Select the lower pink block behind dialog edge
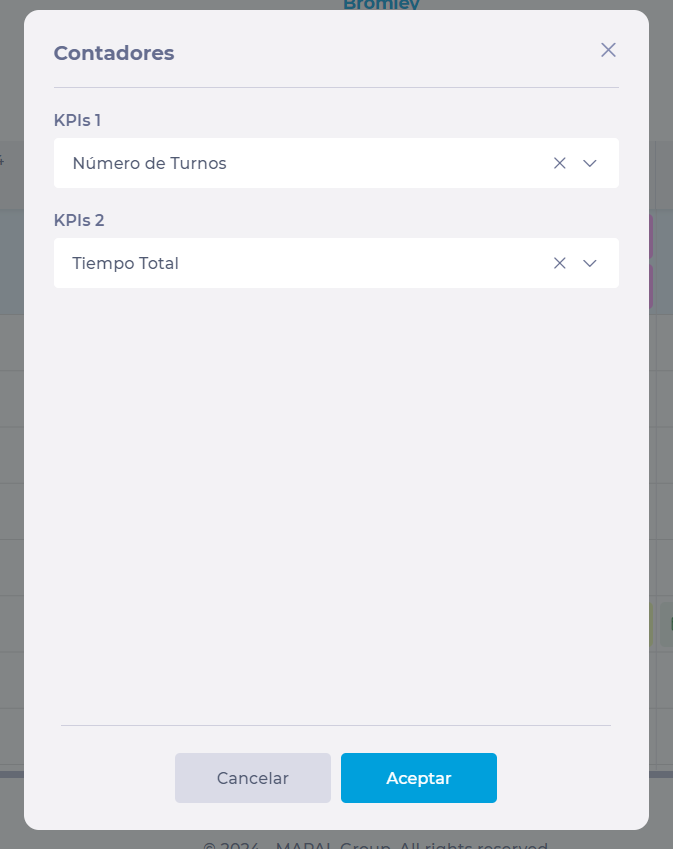Image resolution: width=673 pixels, height=849 pixels. [651, 286]
